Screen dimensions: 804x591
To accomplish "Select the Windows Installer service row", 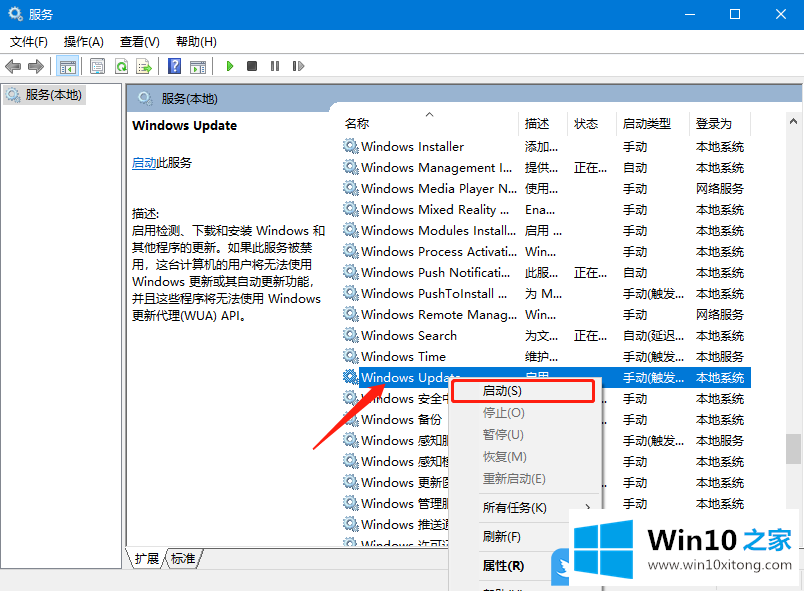I will click(x=546, y=147).
